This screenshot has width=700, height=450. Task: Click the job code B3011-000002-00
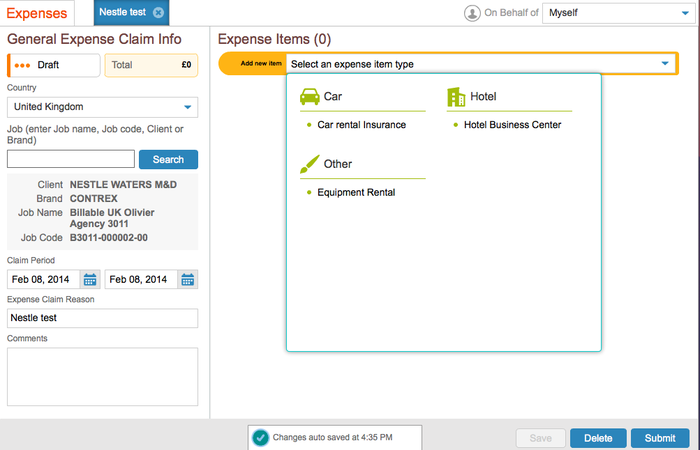click(x=108, y=238)
